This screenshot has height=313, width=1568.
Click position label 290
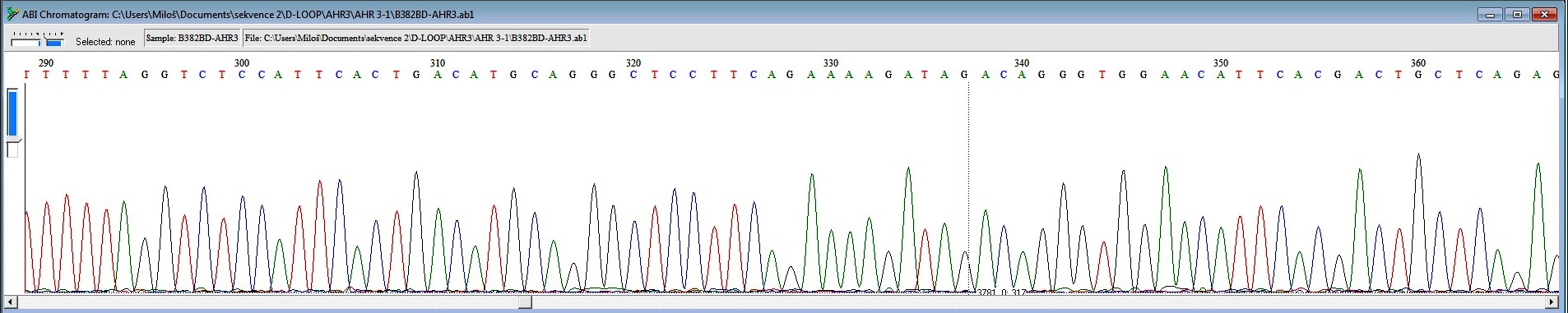(x=46, y=63)
